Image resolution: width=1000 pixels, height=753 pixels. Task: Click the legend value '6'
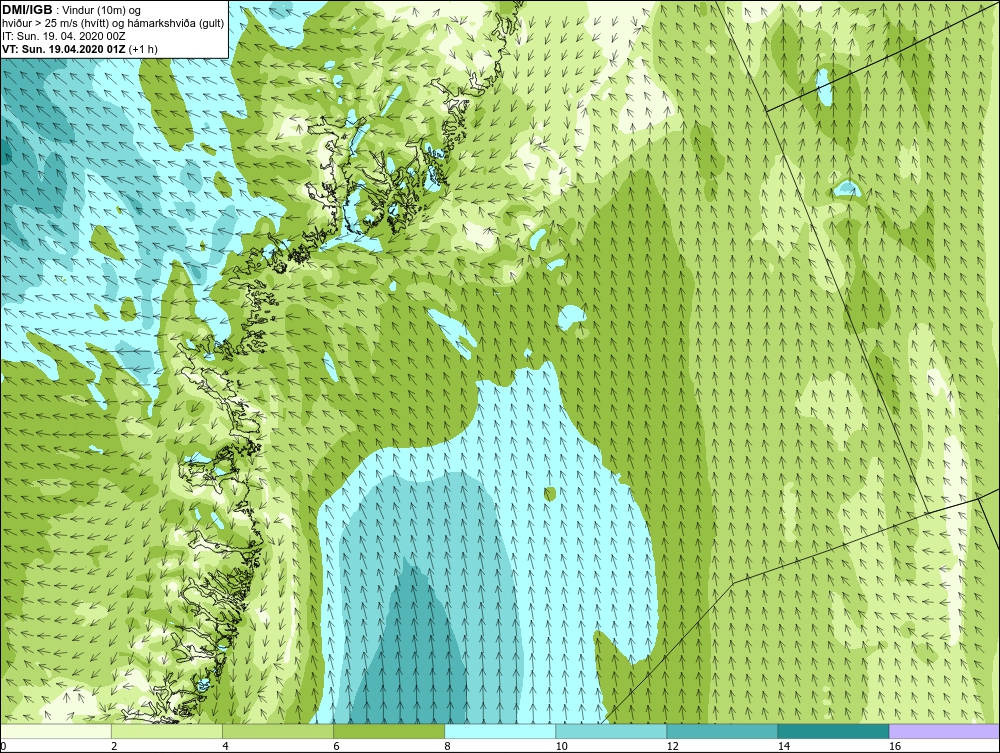point(336,746)
